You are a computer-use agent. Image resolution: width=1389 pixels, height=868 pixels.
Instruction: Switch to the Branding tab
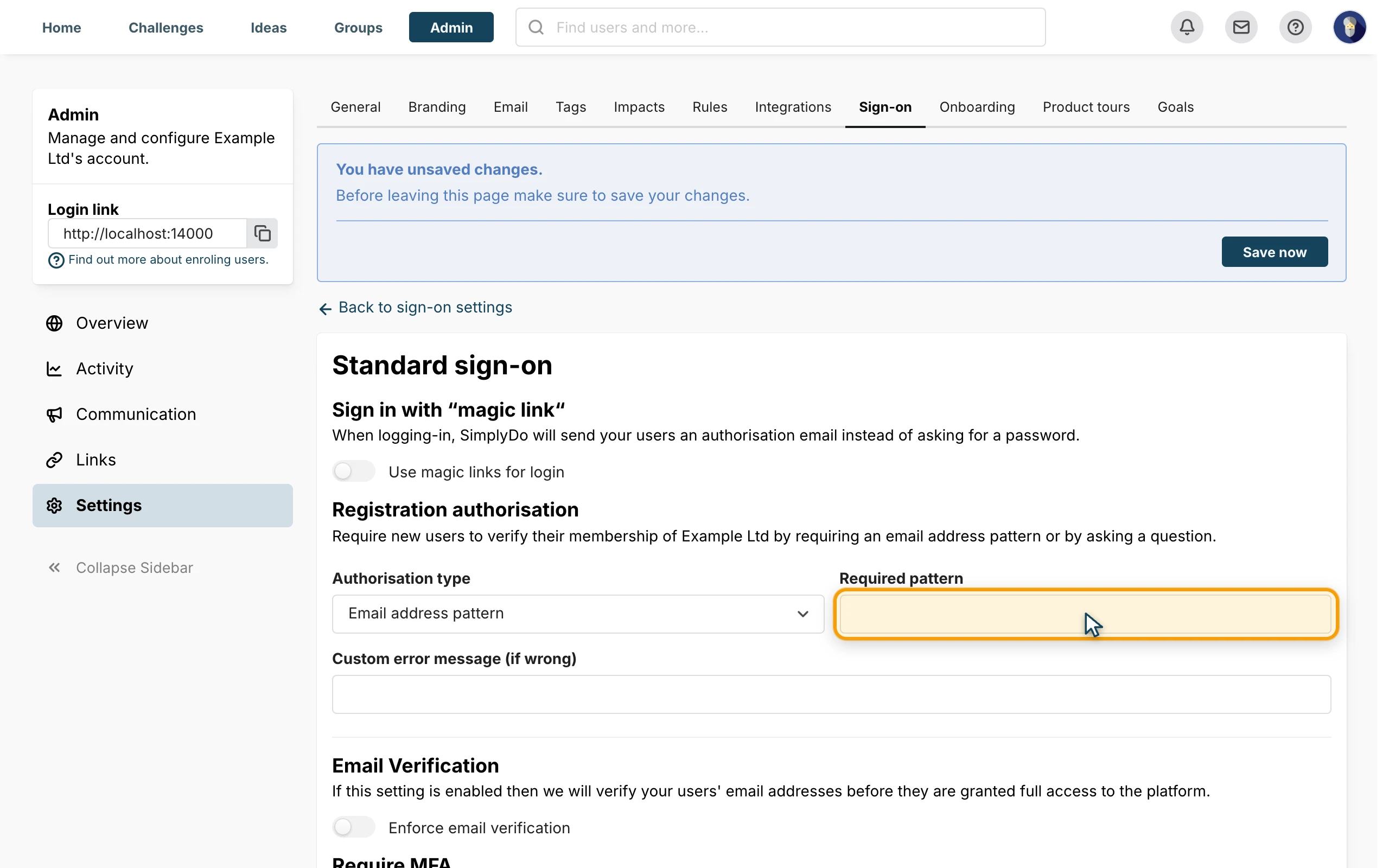(437, 107)
